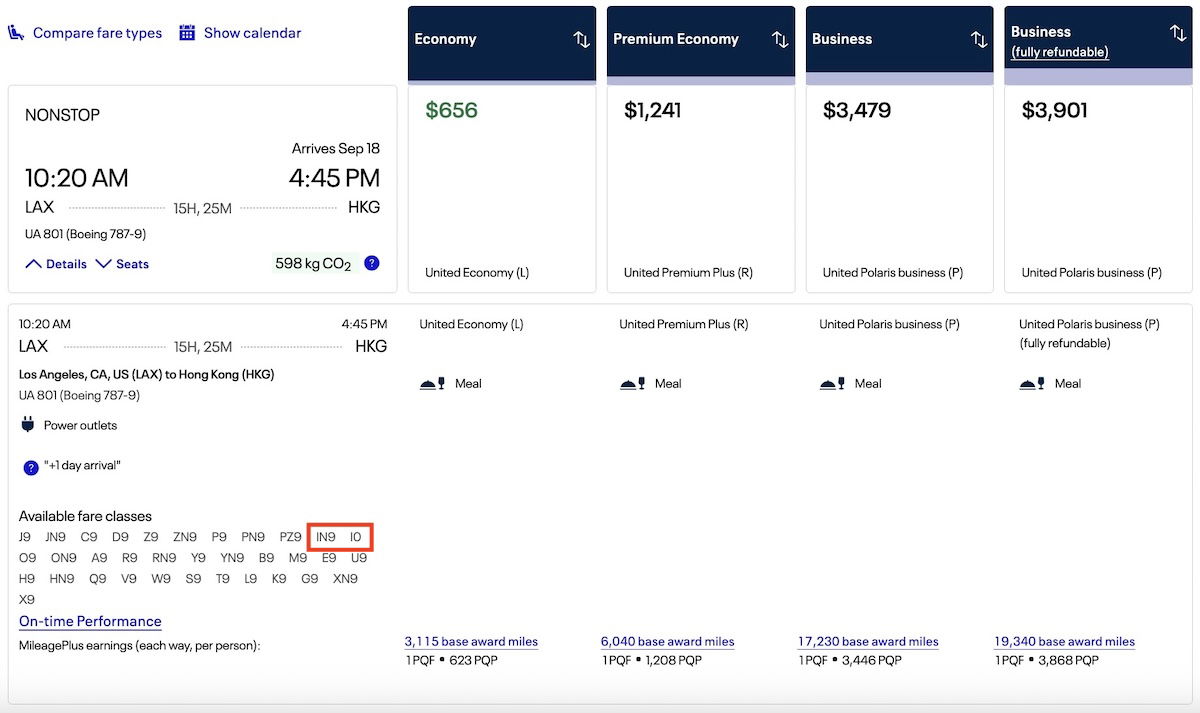Screen dimensions: 1200x713
Task: Open Compare fare types
Action: 97,33
